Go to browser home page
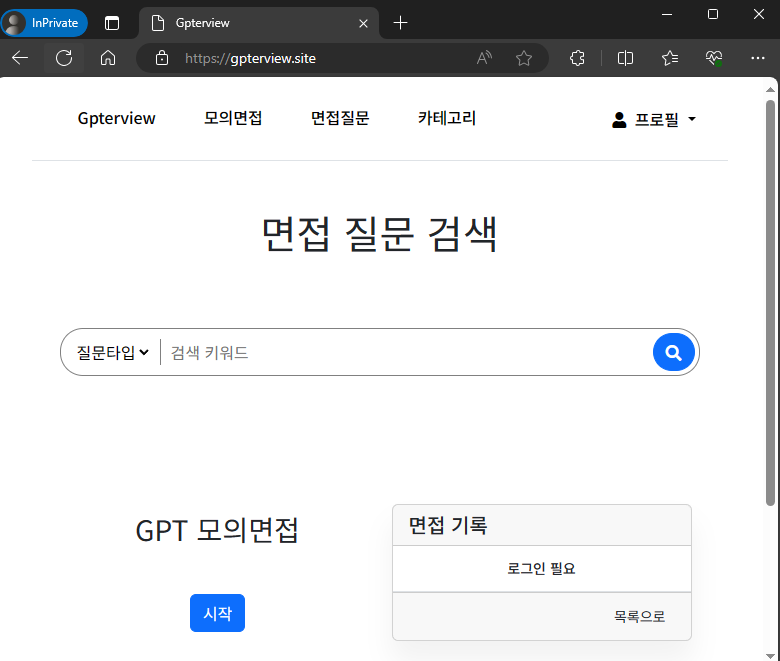Screen dimensions: 780x661 pyautogui.click(x=107, y=58)
